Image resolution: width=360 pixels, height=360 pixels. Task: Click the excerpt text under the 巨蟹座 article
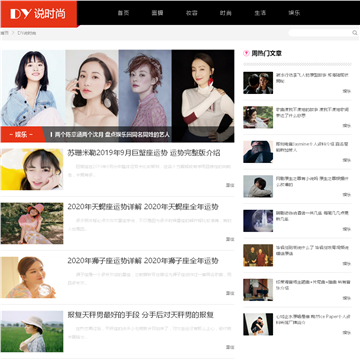[149, 170]
